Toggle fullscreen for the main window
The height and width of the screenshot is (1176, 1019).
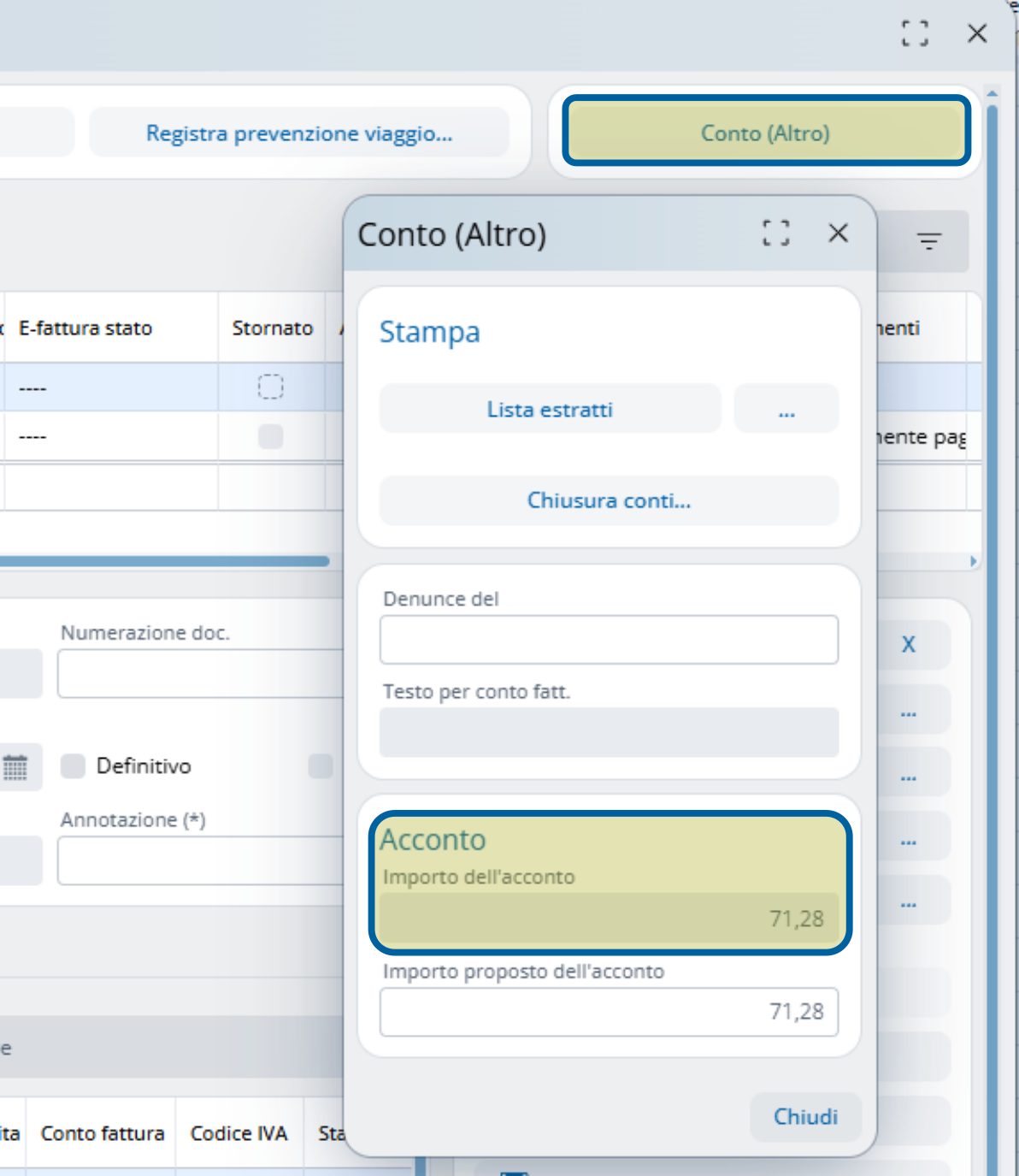point(915,33)
